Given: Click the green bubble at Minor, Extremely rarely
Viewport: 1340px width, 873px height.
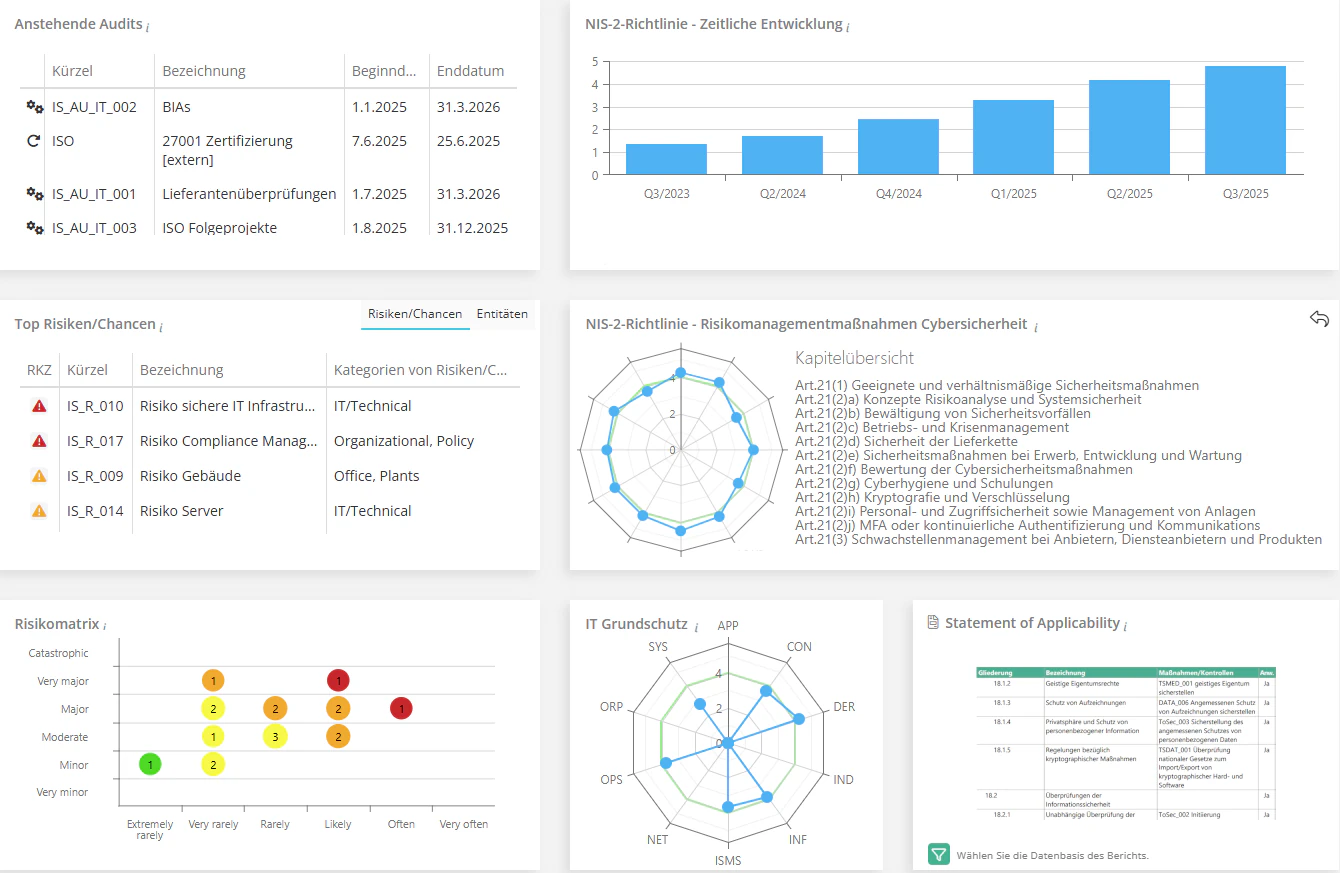Looking at the screenshot, I should (149, 765).
